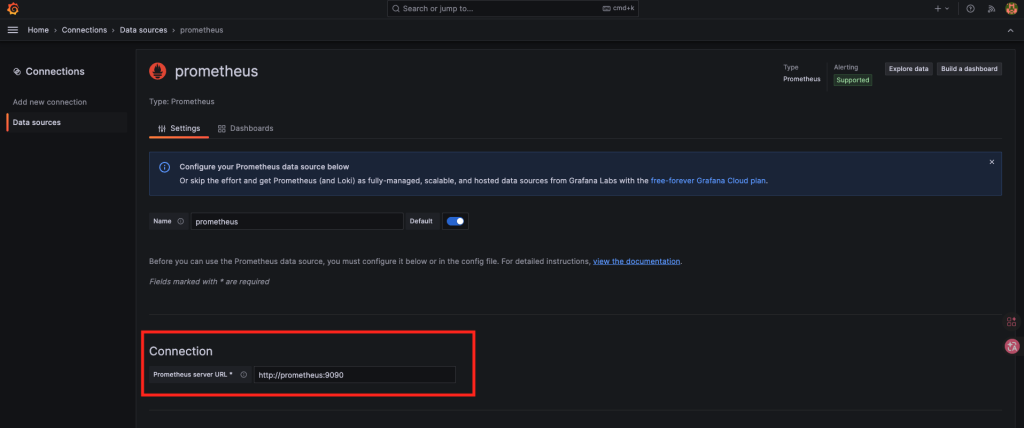Click the cmd+k shortcut hint
1024x428 pixels.
(x=618, y=8)
